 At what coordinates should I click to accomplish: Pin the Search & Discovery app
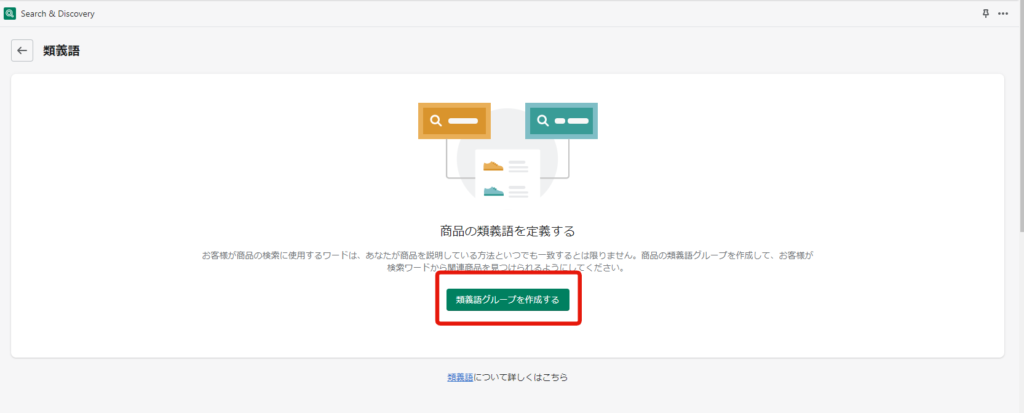tap(986, 14)
